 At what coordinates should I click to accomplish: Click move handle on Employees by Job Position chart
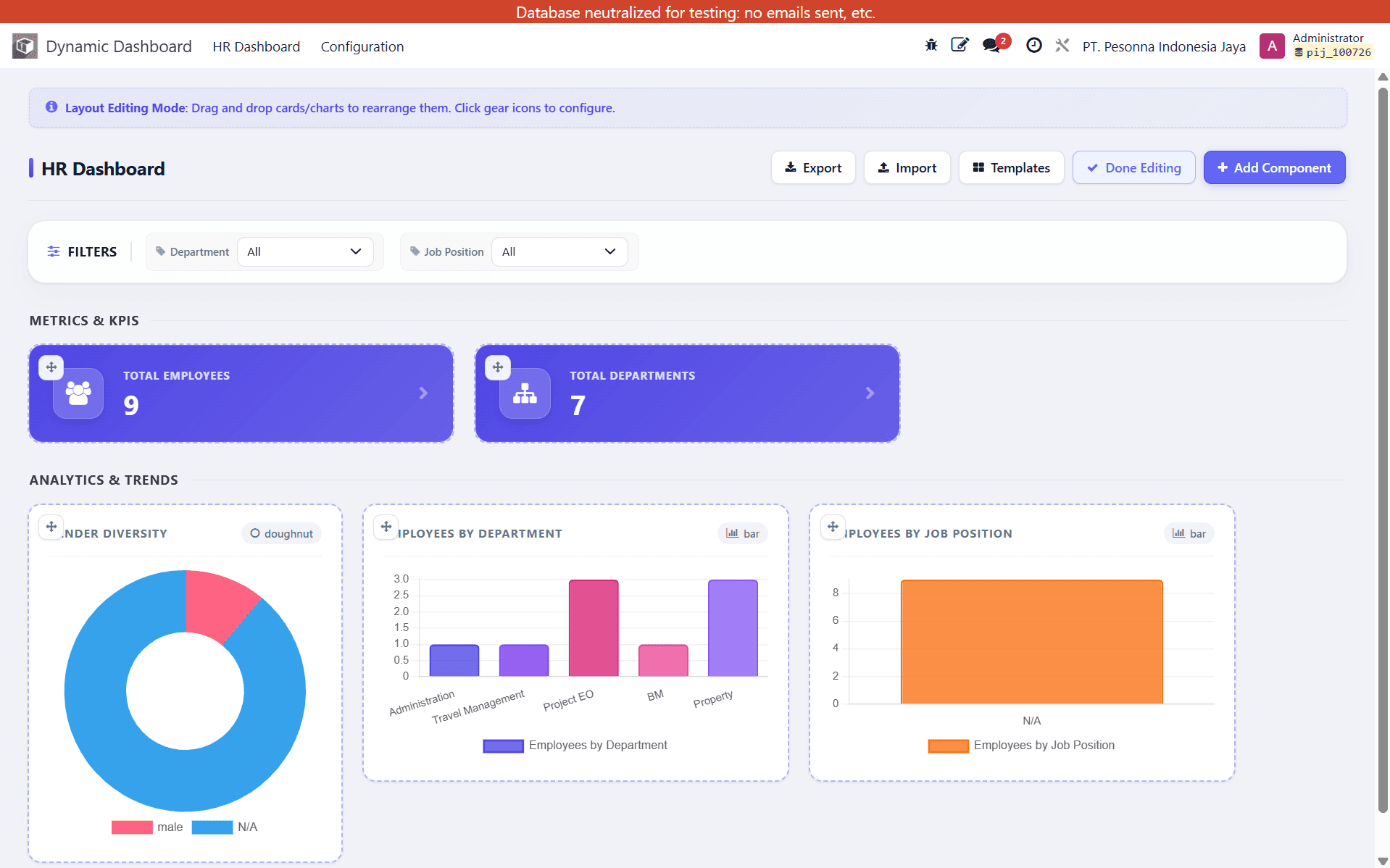pos(833,527)
